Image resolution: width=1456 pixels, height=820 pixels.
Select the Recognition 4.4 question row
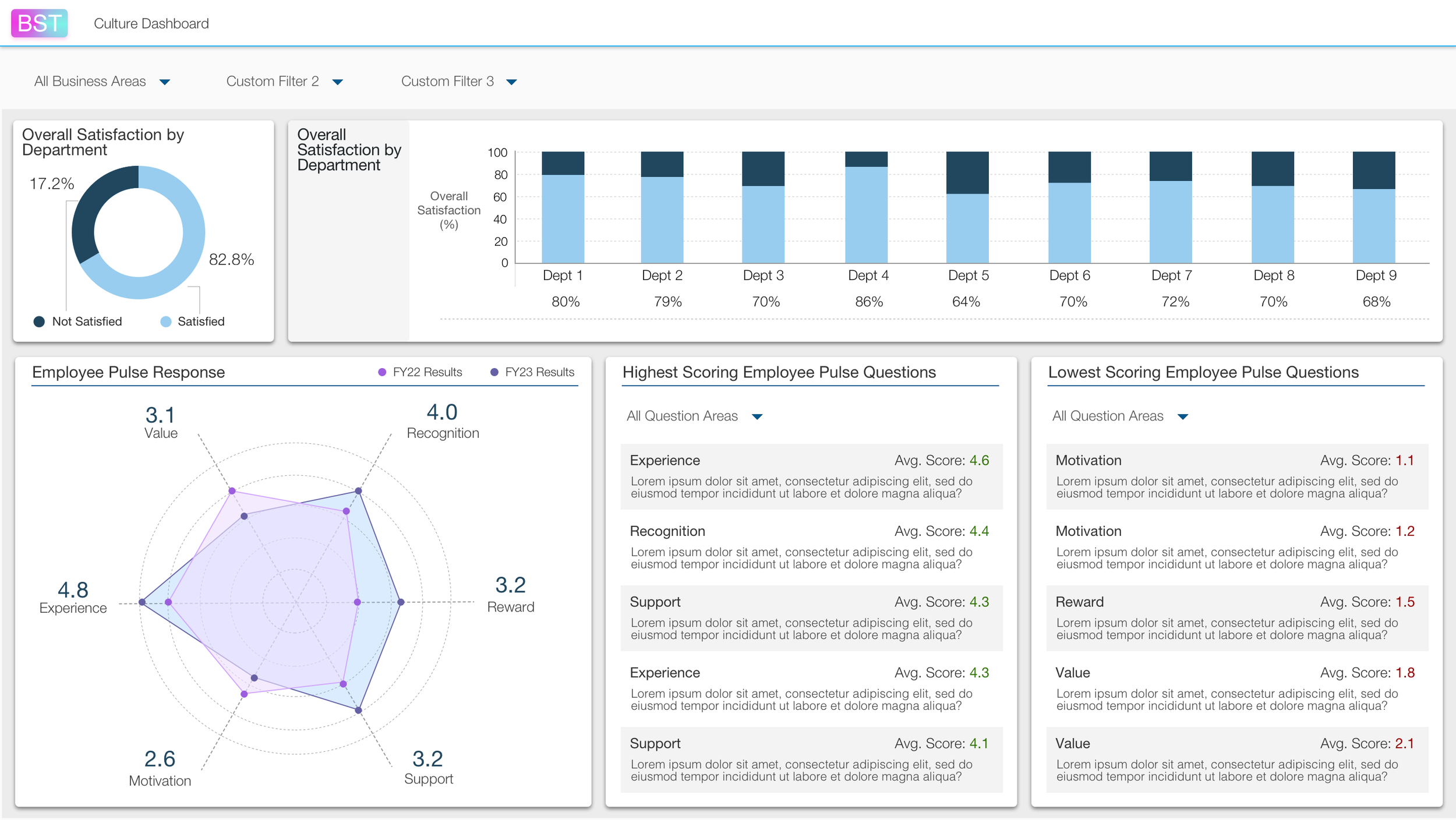811,547
